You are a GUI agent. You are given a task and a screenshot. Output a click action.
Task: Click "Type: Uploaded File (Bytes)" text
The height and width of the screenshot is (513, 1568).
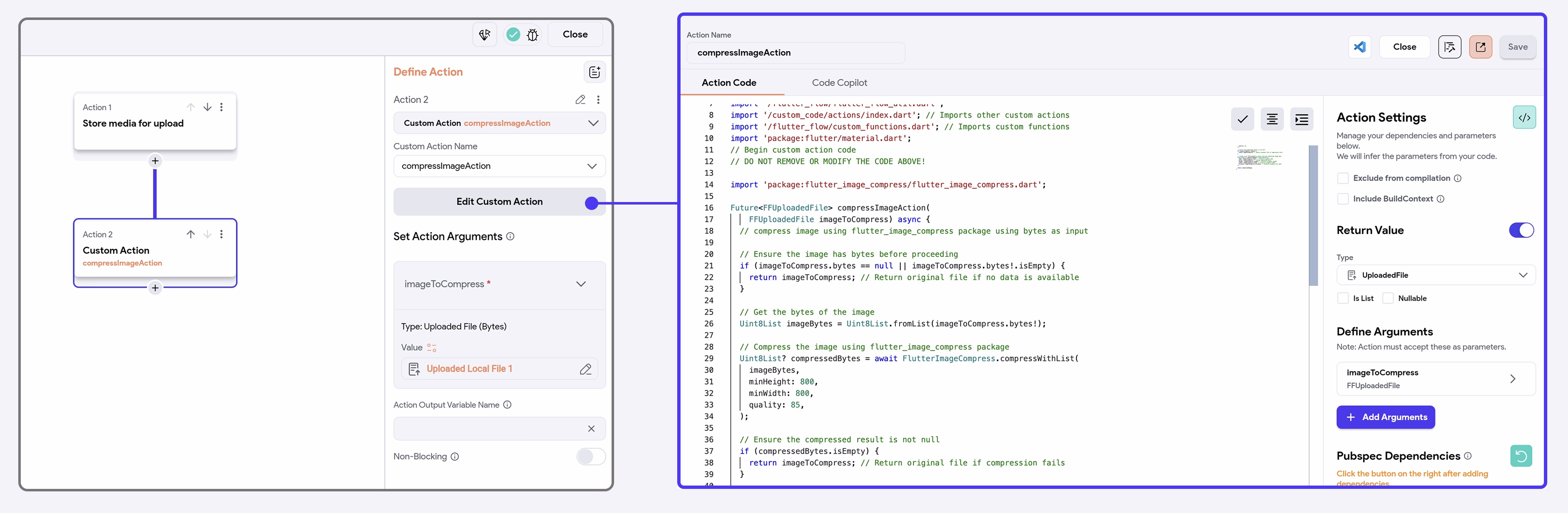pos(453,327)
